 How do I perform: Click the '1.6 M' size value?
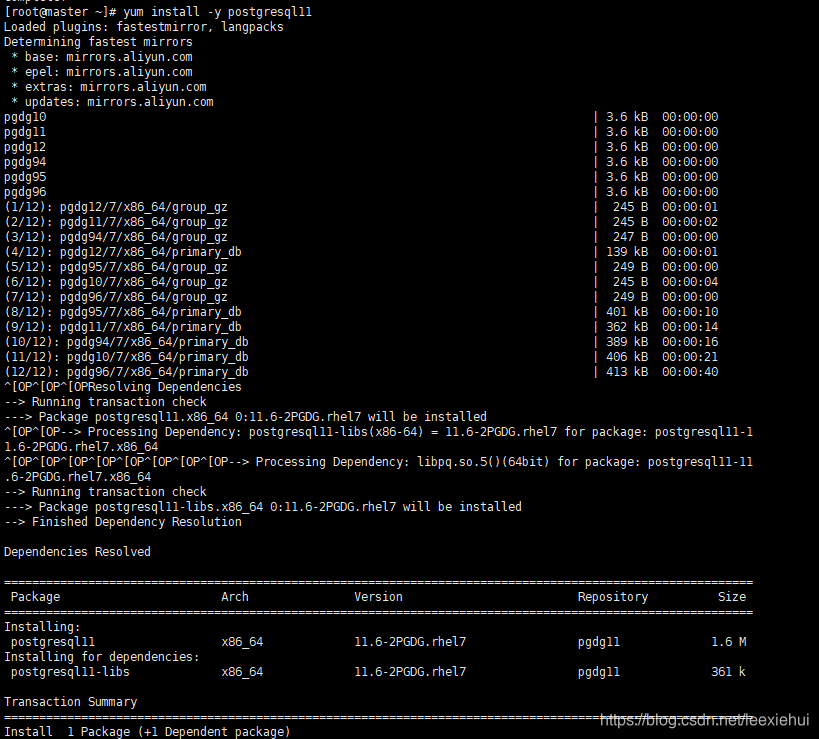(x=729, y=642)
